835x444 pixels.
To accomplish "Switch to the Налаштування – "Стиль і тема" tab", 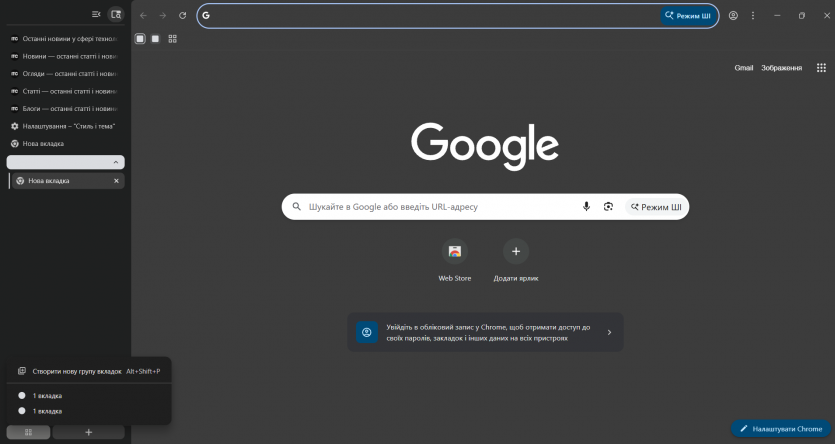I will pos(64,126).
